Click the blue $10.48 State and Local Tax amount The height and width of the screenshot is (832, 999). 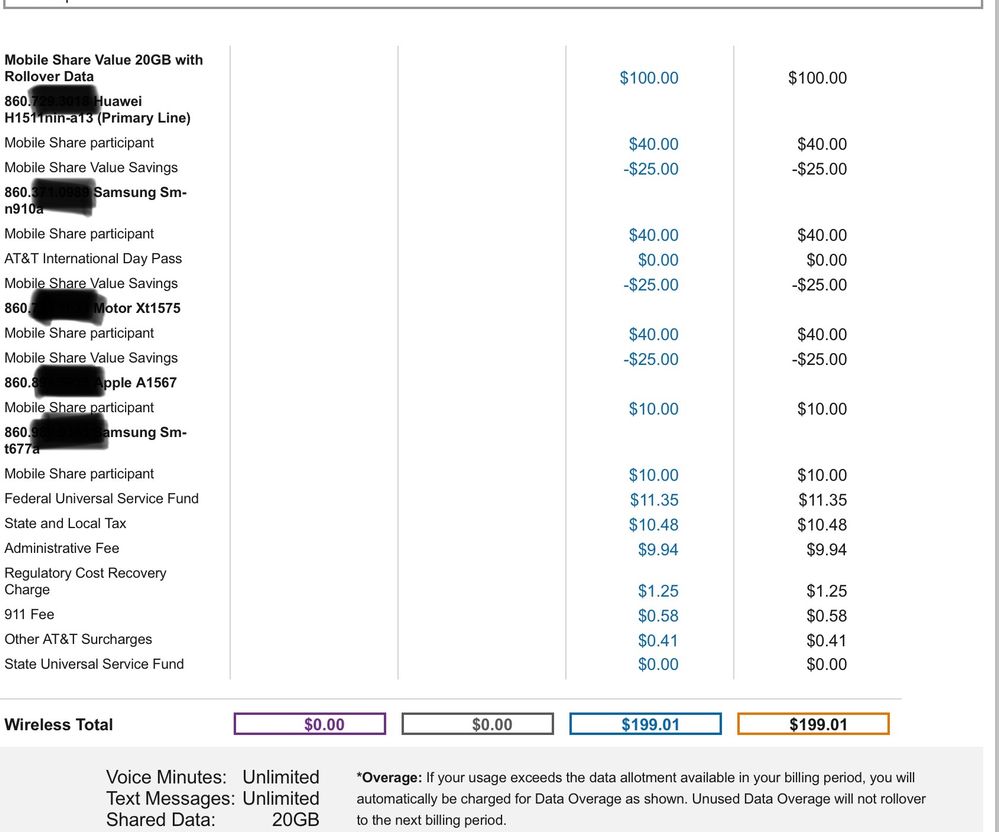654,525
